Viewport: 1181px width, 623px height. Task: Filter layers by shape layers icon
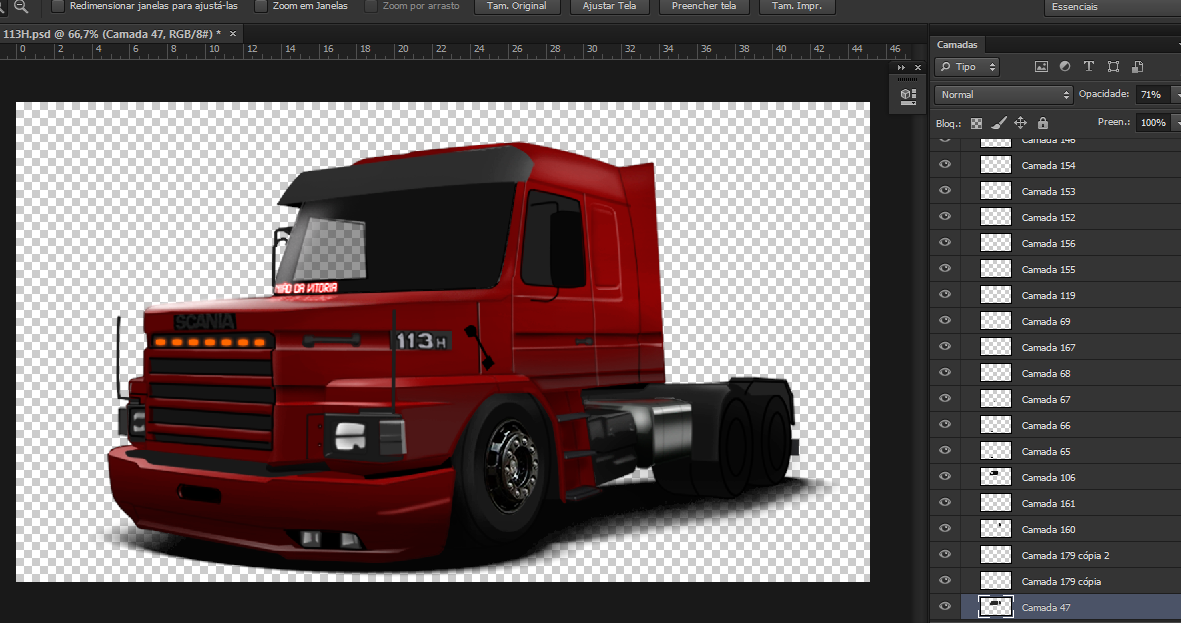tap(1113, 66)
